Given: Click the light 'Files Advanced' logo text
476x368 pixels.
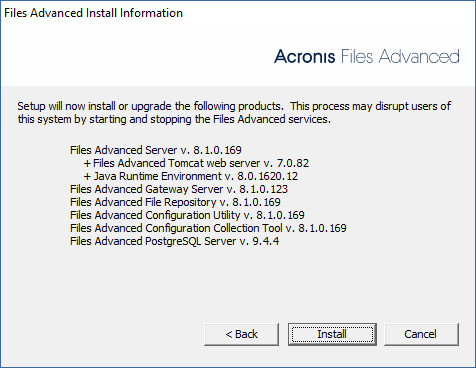Looking at the screenshot, I should point(400,56).
